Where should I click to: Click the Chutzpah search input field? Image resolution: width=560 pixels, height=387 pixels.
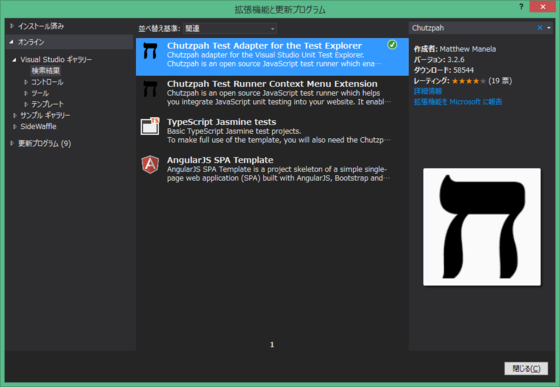472,28
